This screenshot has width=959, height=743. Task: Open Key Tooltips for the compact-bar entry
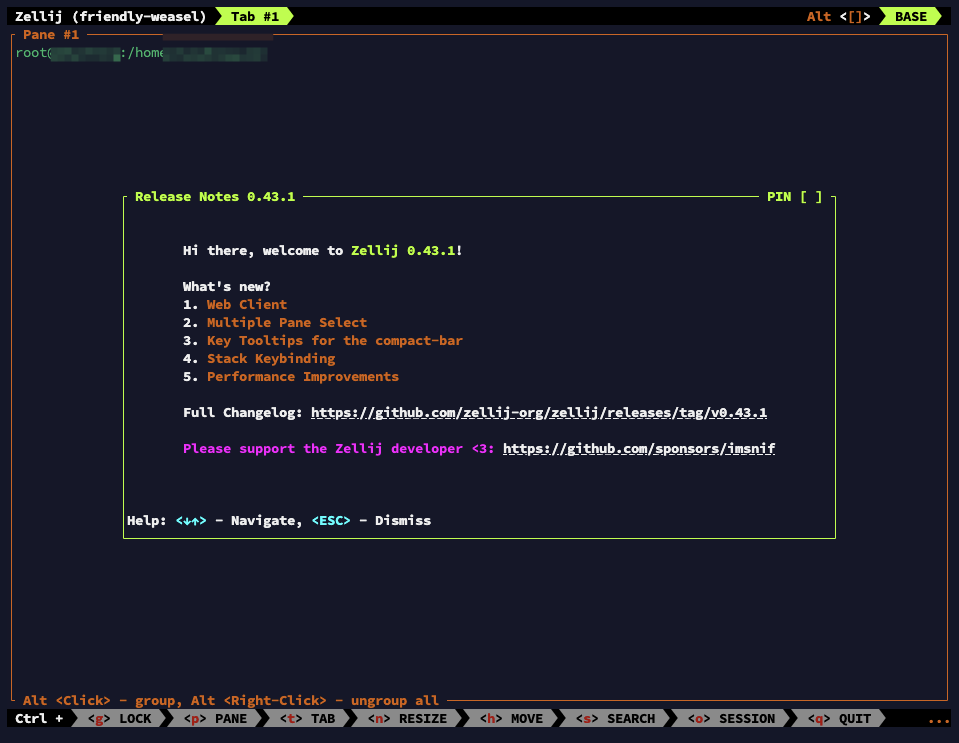pyautogui.click(x=334, y=341)
